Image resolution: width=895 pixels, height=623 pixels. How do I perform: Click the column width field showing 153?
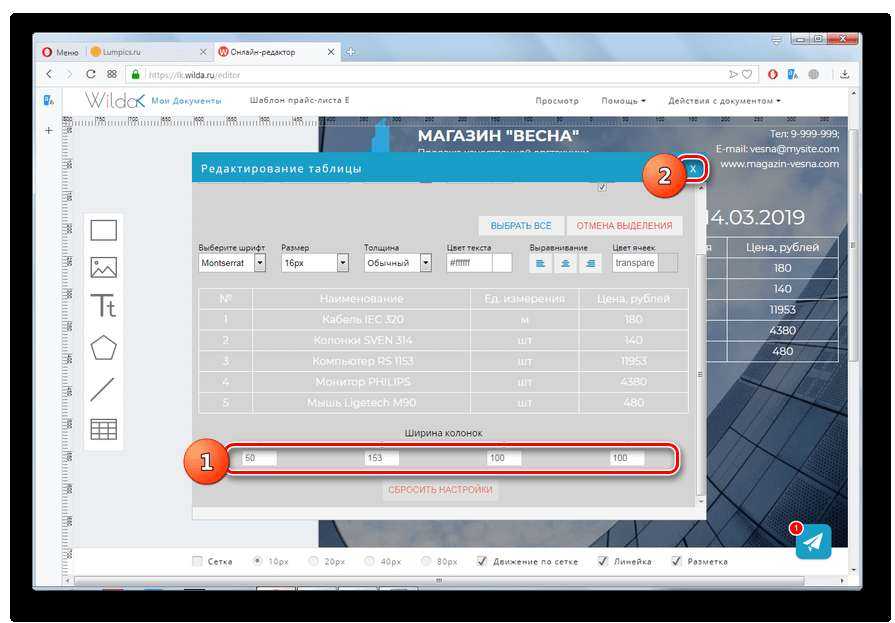[x=382, y=458]
